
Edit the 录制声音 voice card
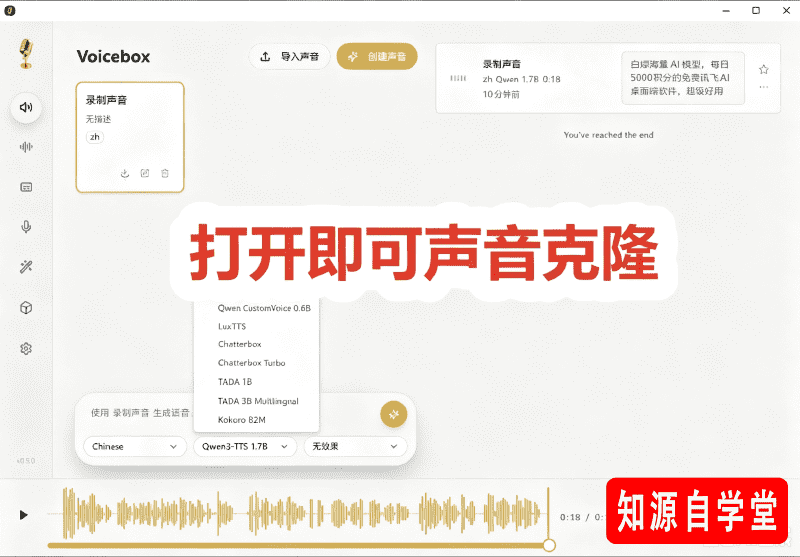[x=145, y=173]
